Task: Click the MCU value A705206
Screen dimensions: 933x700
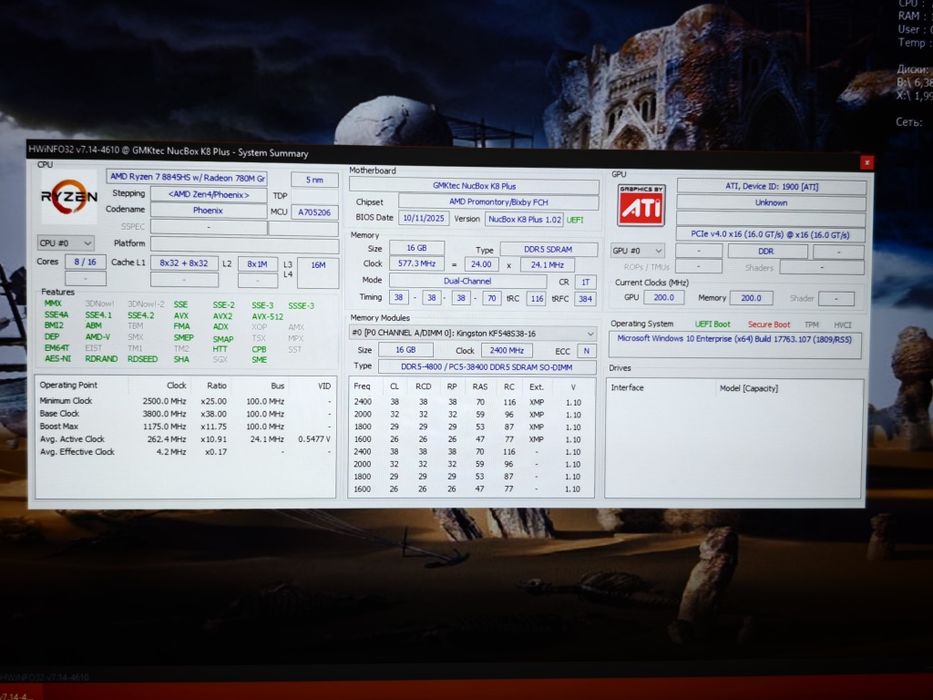Action: click(314, 212)
